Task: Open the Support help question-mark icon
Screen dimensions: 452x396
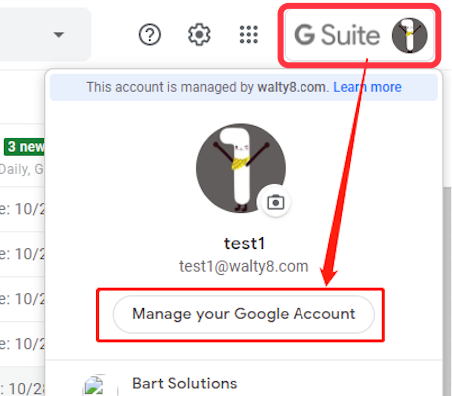Action: click(x=150, y=34)
